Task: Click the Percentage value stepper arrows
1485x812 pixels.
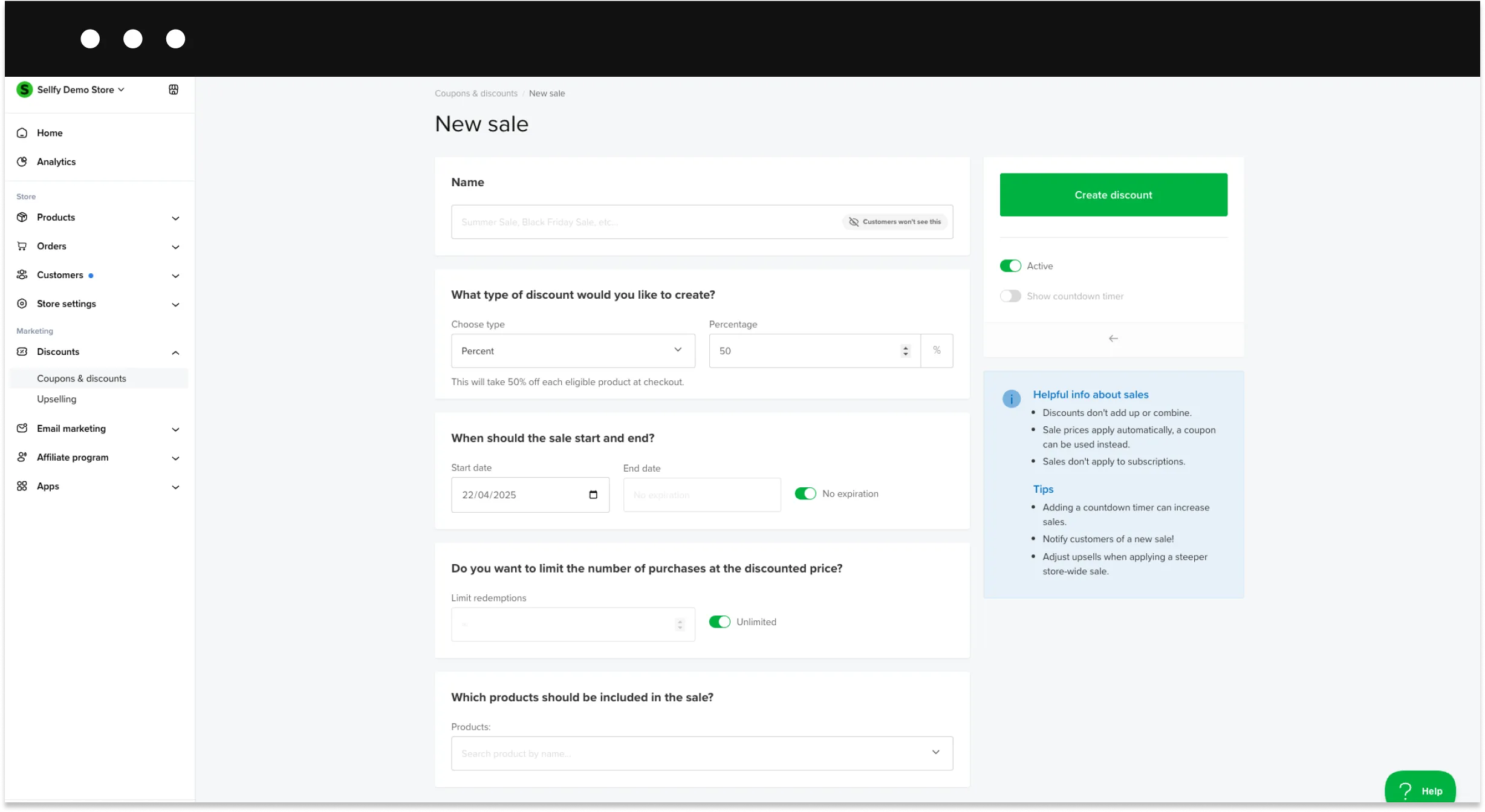Action: [905, 351]
